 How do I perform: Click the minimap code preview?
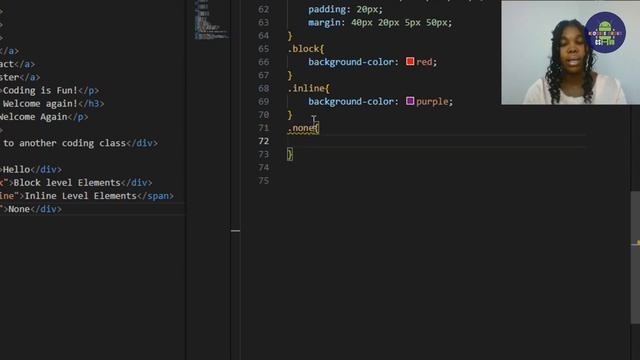click(x=210, y=20)
